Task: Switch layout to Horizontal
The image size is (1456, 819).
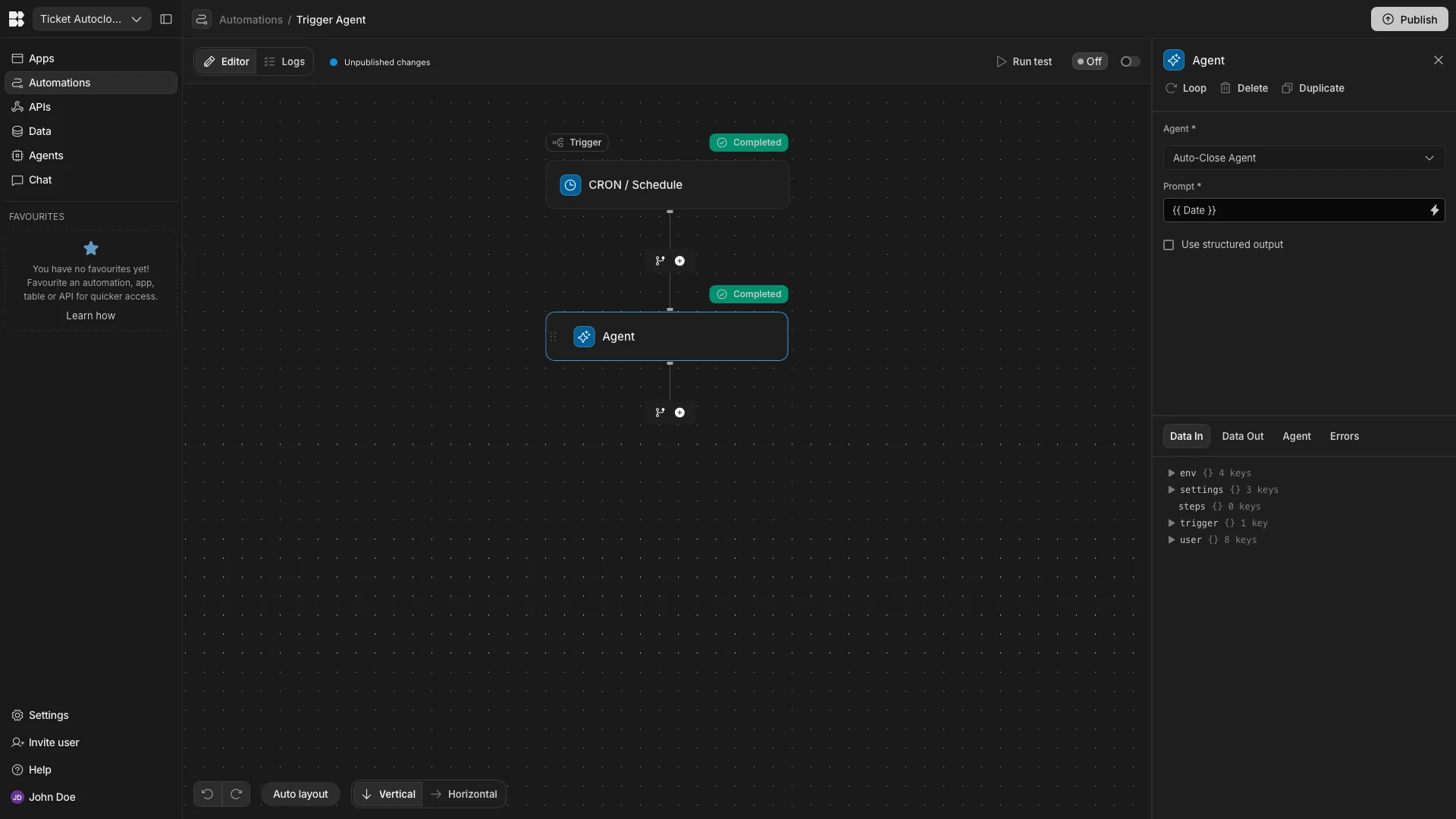Action: tap(463, 794)
